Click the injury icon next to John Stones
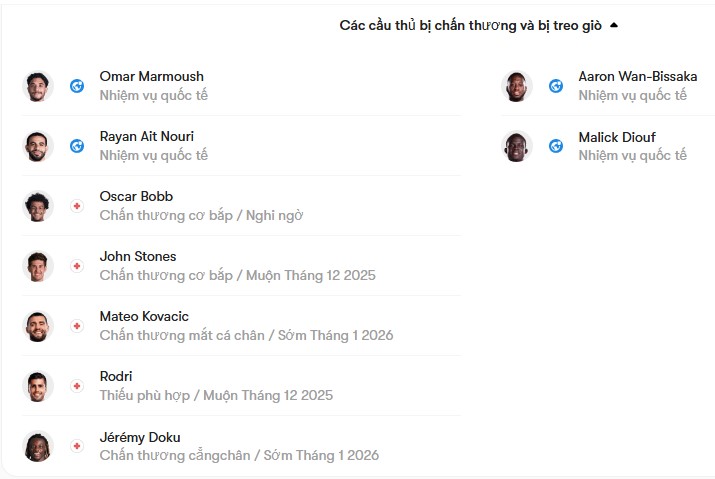Screen dimensions: 715x479 [77, 266]
